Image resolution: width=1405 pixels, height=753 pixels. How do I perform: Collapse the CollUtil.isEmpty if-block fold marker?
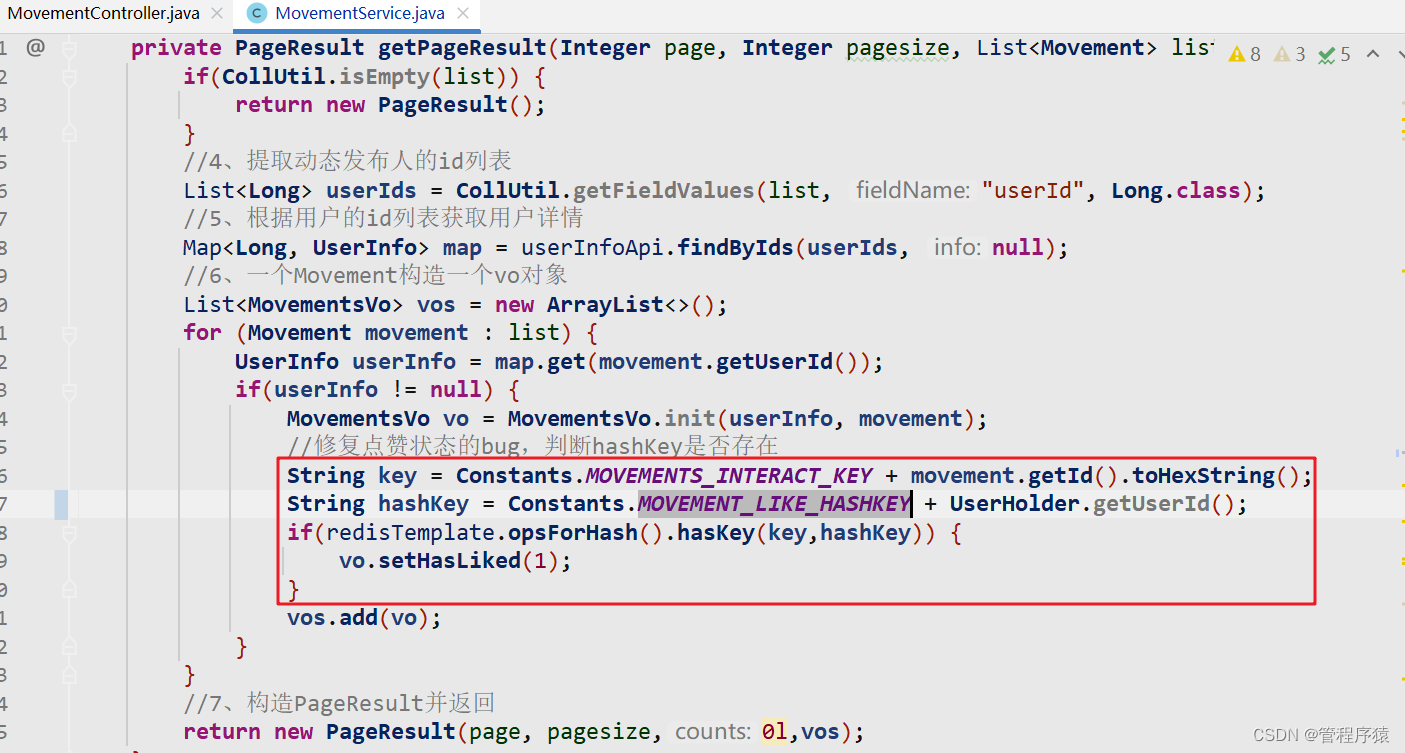69,76
